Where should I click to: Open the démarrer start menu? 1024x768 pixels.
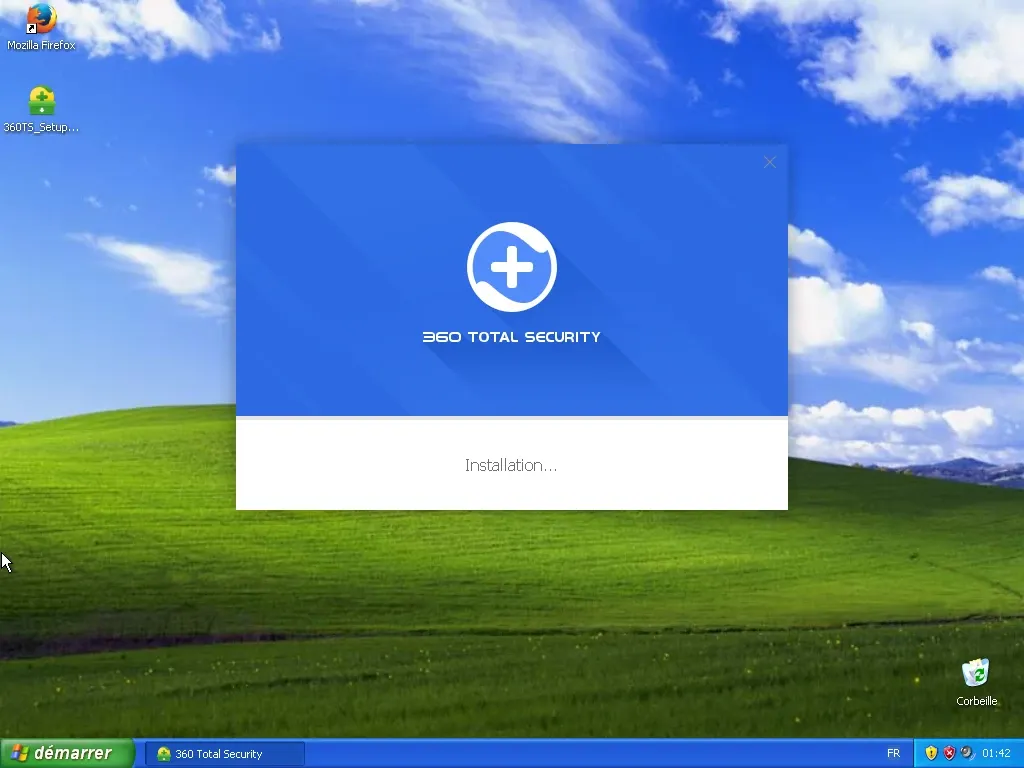point(67,753)
